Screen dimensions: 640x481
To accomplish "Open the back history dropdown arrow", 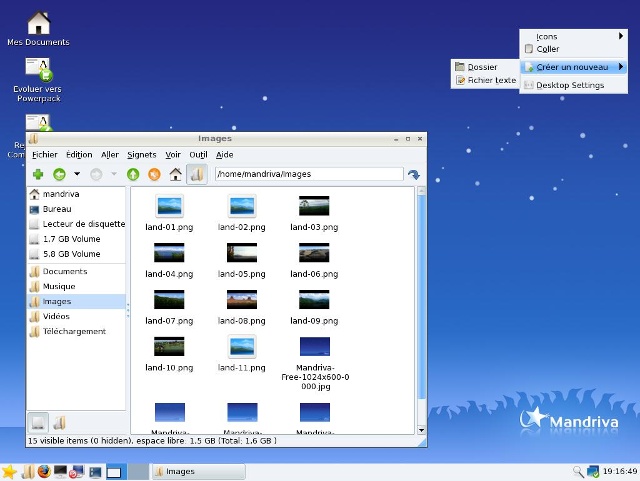I will 76,174.
